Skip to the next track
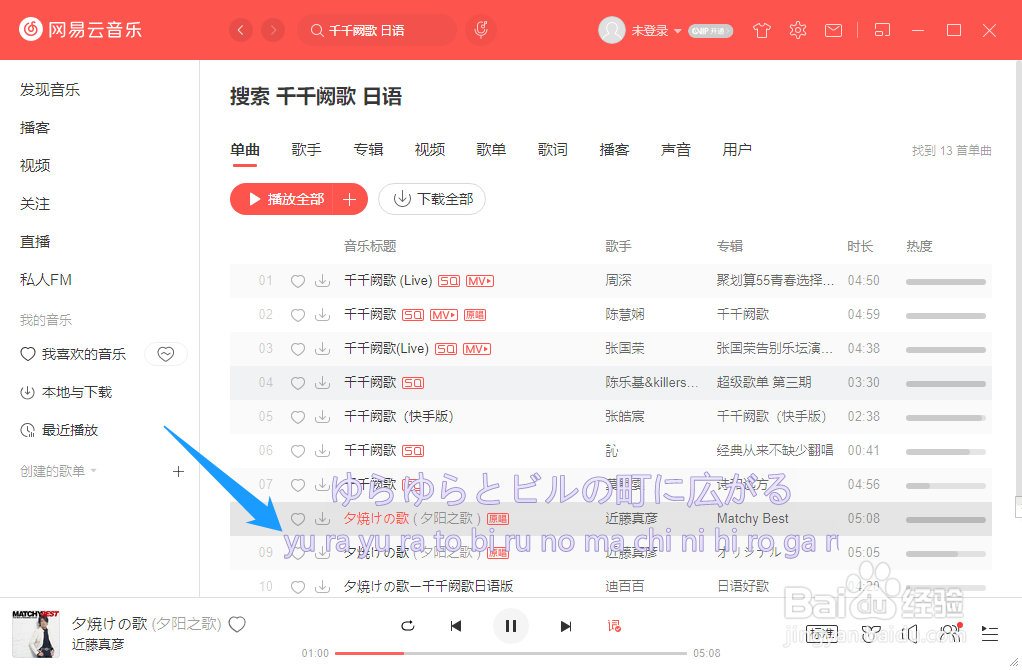 tap(566, 626)
